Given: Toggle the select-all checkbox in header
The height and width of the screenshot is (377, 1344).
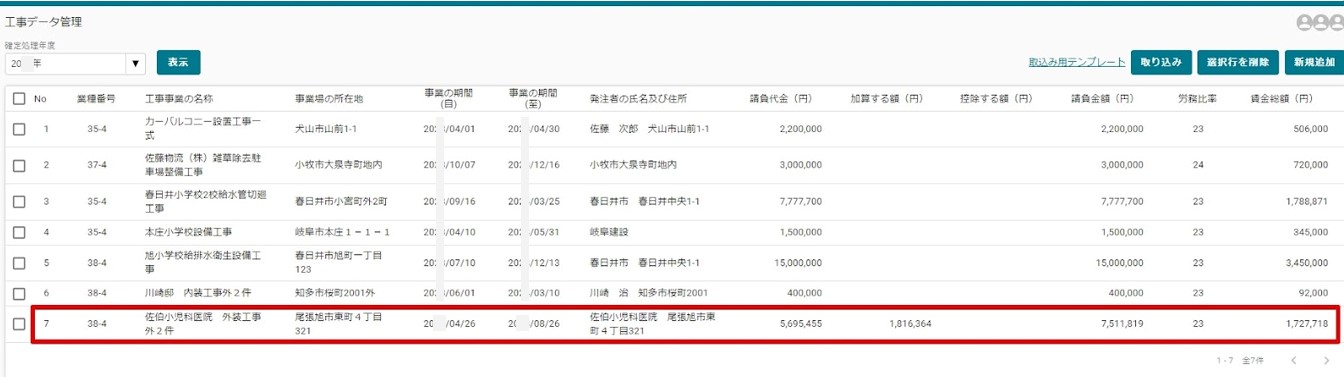Looking at the screenshot, I should coord(19,99).
